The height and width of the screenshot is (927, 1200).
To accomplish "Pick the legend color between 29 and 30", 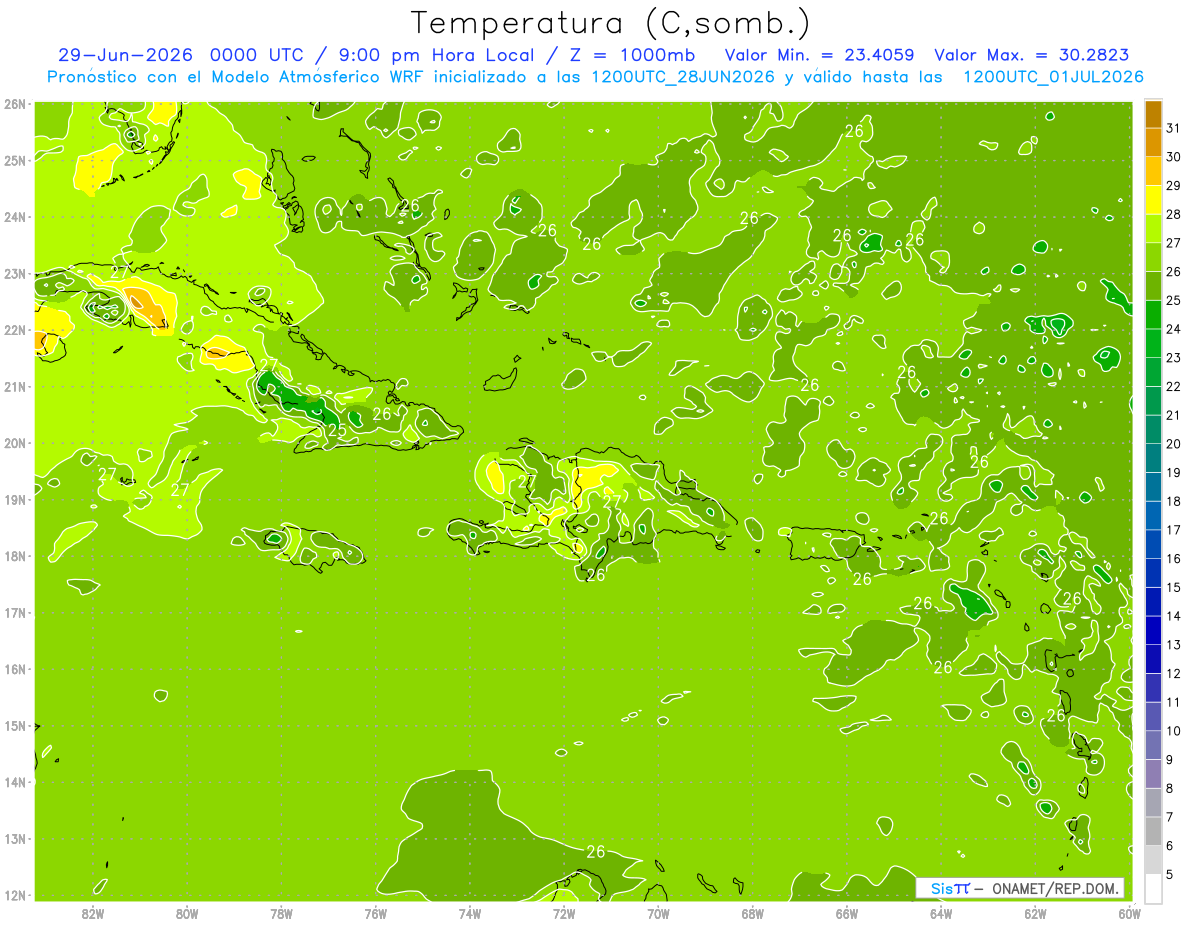I will click(x=1153, y=171).
